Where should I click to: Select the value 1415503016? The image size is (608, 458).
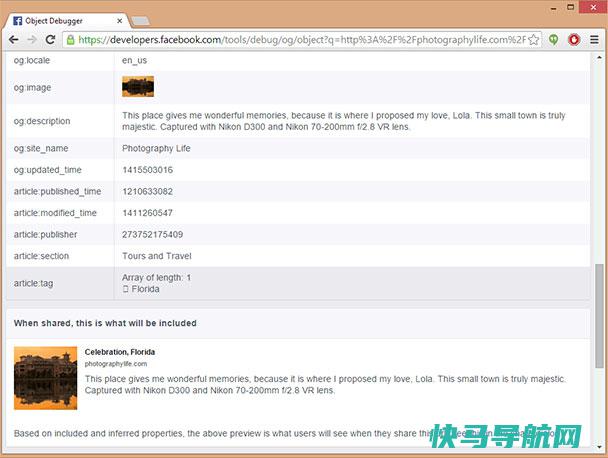coord(148,170)
